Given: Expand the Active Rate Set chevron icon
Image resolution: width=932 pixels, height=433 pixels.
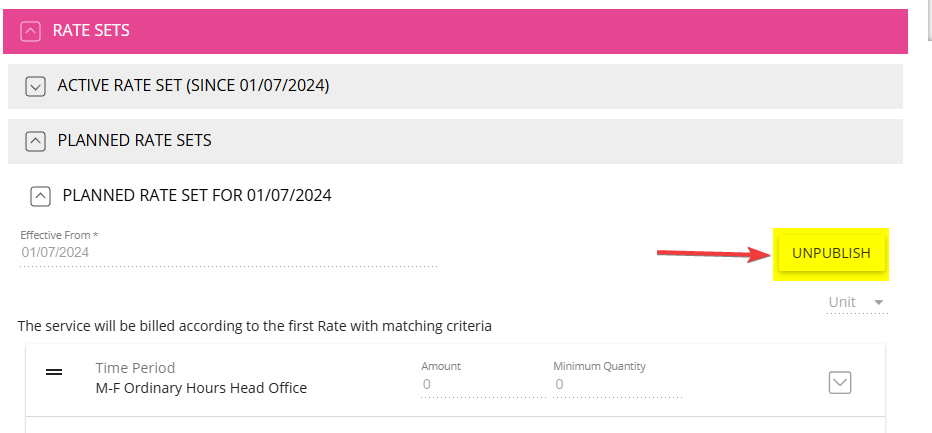Looking at the screenshot, I should (36, 87).
